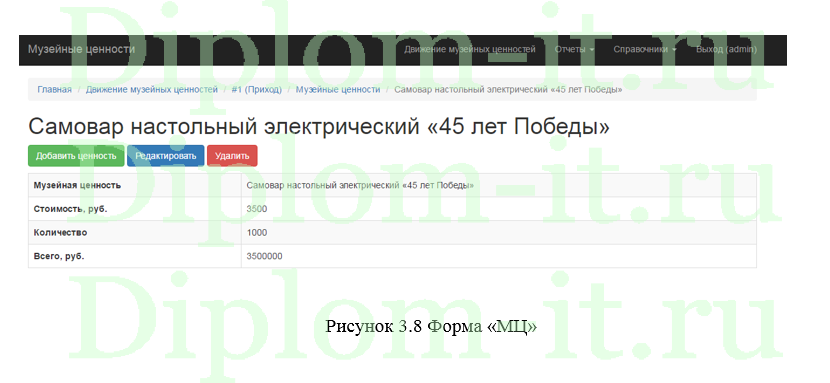
Task: Click the value 1000 in the table
Action: click(x=257, y=233)
